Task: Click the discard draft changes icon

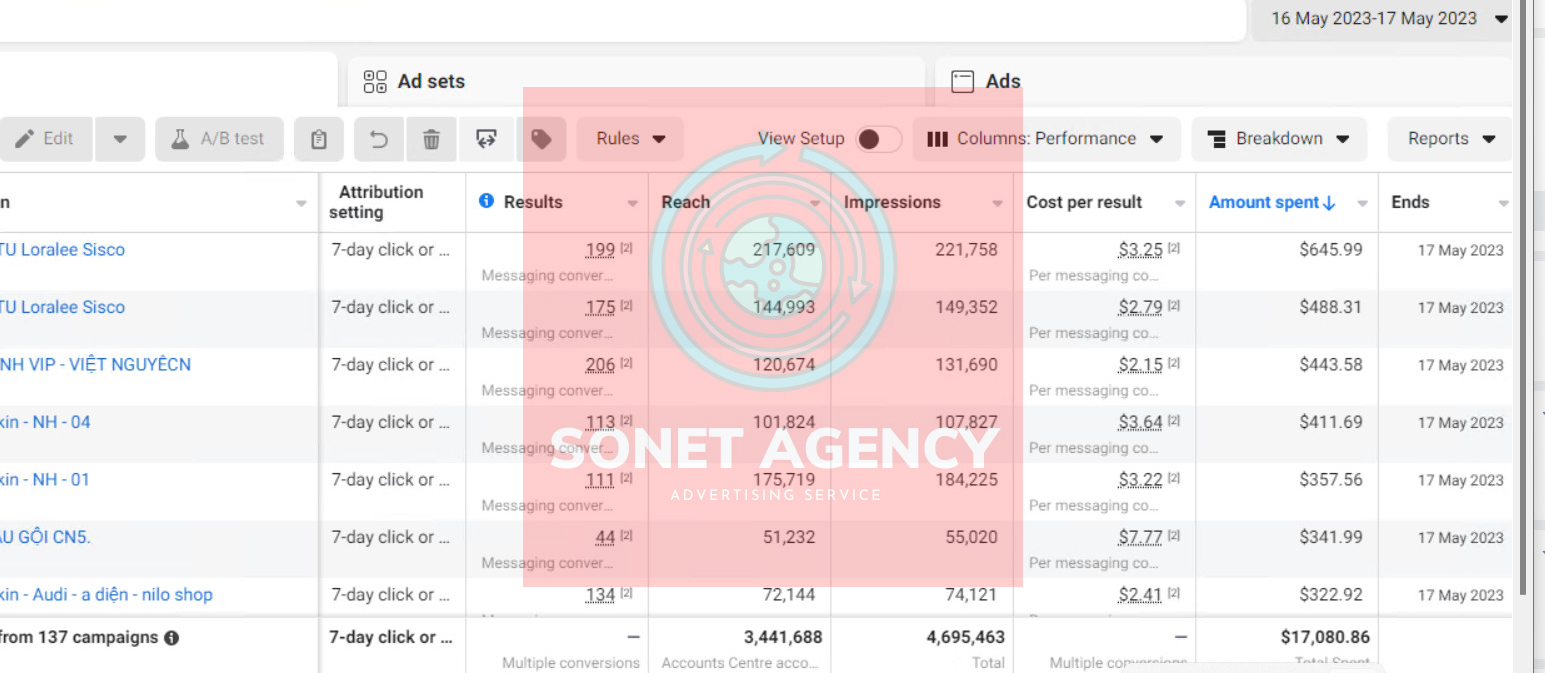Action: click(x=486, y=139)
